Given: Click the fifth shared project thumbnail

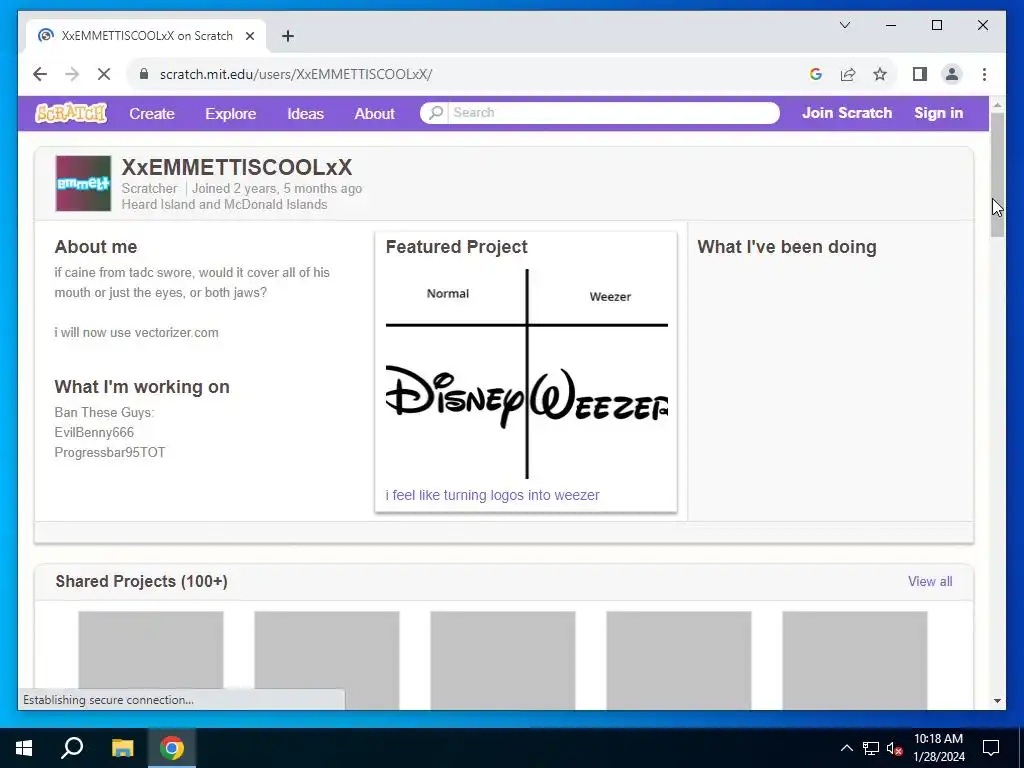Looking at the screenshot, I should coord(855,660).
